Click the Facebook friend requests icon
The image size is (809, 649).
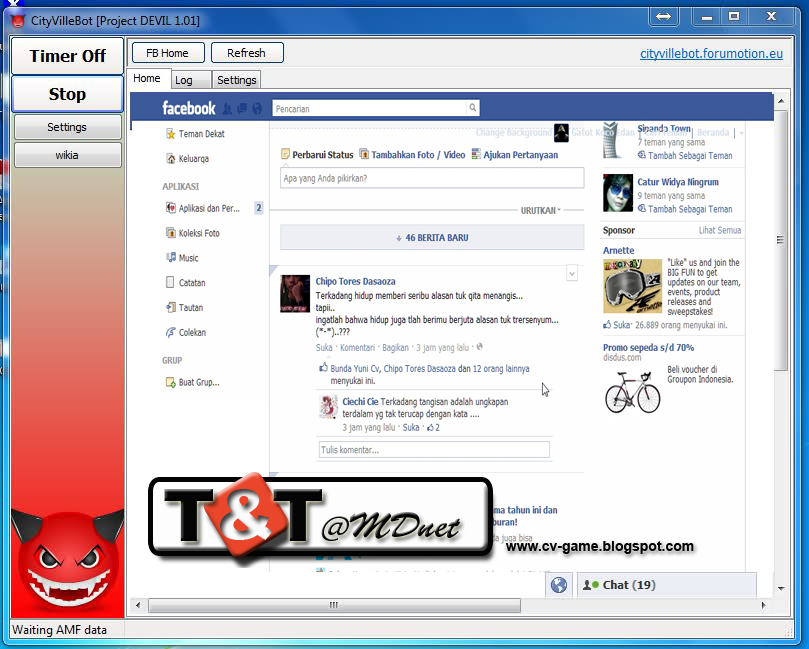(x=227, y=109)
